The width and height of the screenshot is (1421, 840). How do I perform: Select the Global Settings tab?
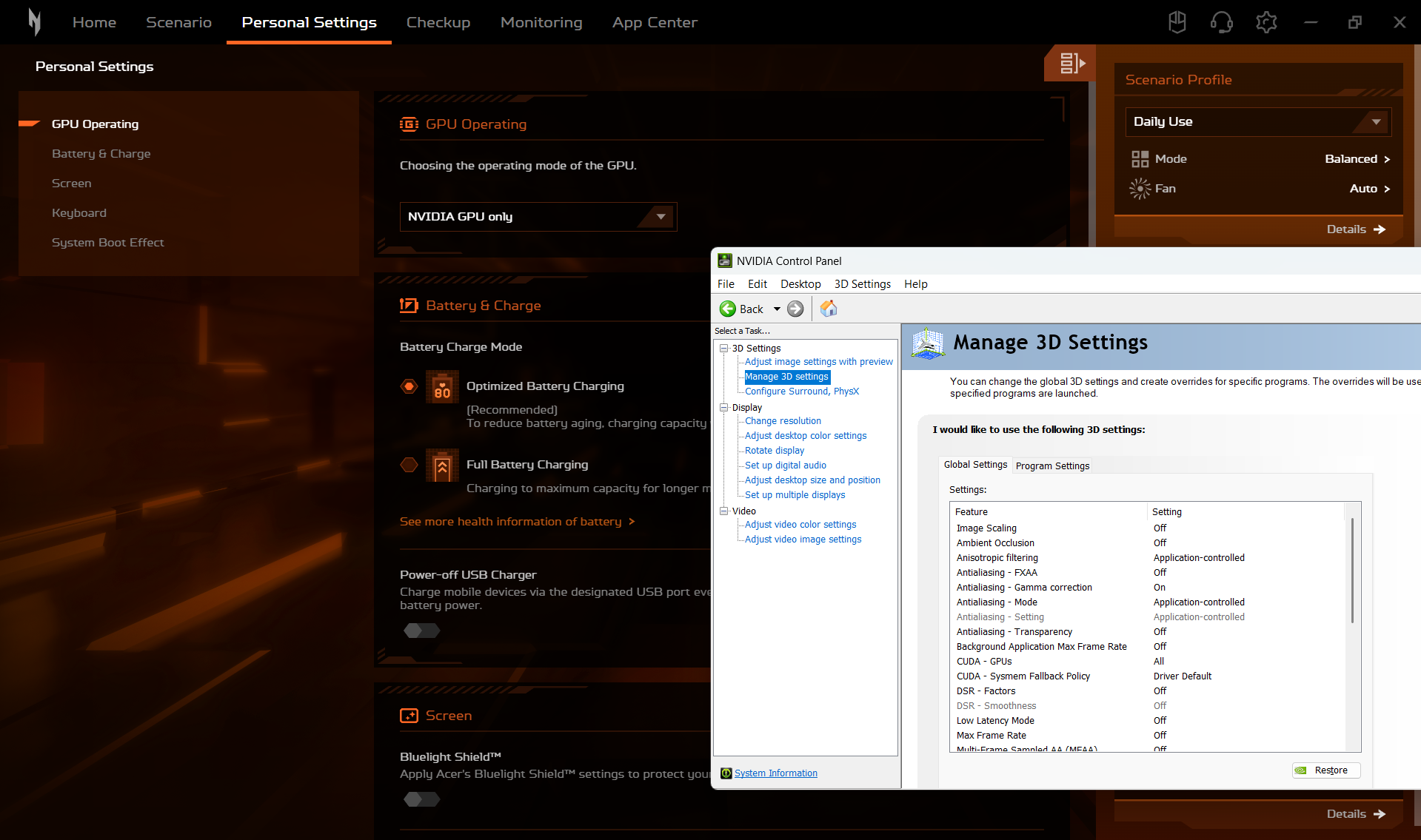coord(975,465)
